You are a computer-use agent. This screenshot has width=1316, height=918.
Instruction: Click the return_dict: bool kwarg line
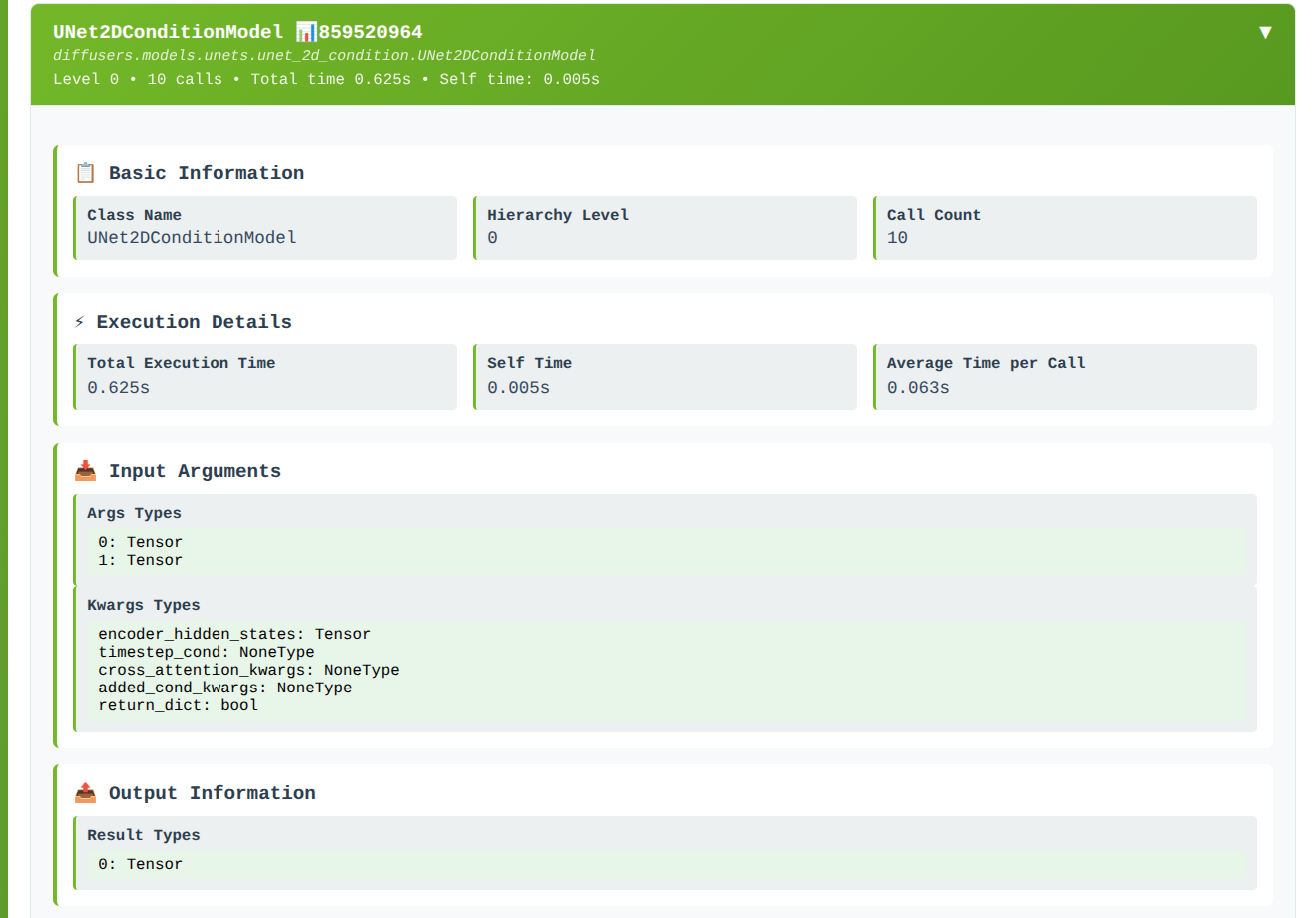tap(178, 705)
